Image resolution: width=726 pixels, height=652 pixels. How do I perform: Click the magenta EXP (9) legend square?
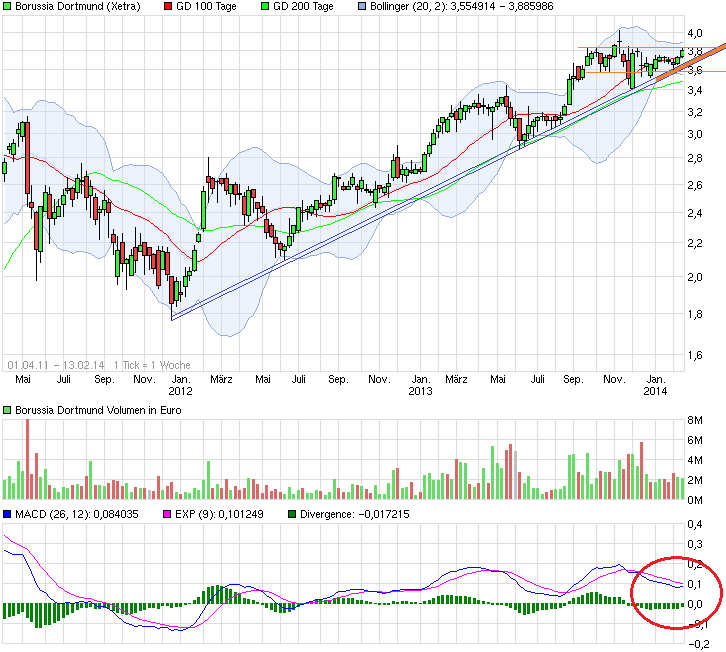pos(167,514)
